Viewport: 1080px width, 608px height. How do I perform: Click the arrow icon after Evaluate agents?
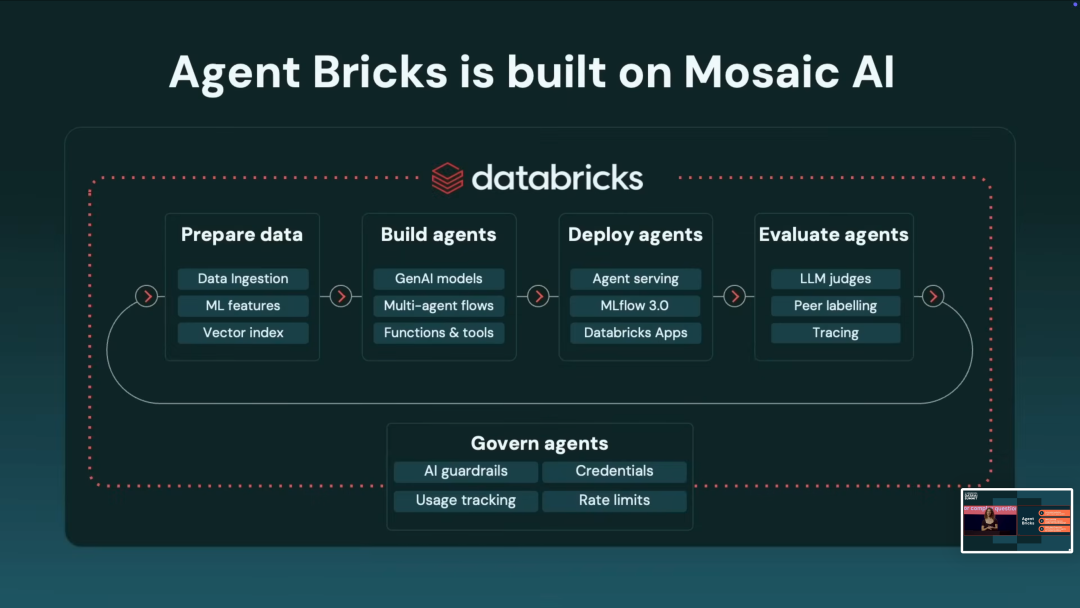[x=932, y=296]
